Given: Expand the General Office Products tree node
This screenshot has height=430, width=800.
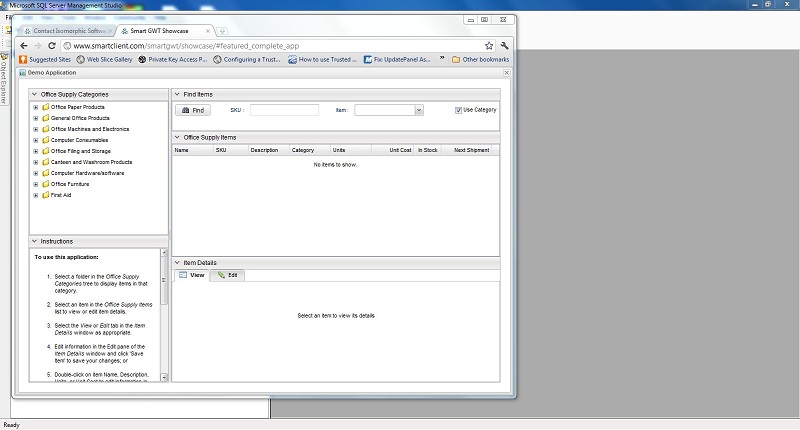Looking at the screenshot, I should [36, 118].
